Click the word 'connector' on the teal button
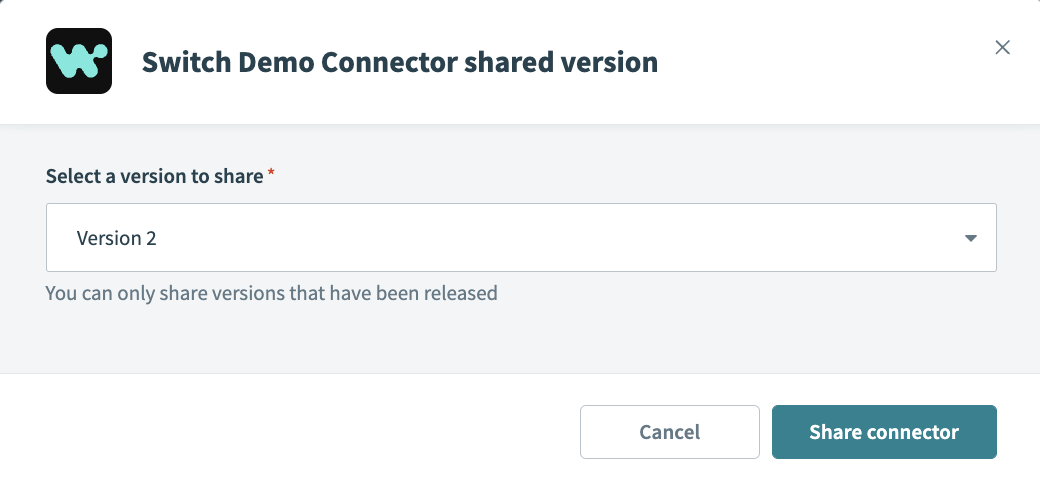1040x482 pixels. click(912, 432)
